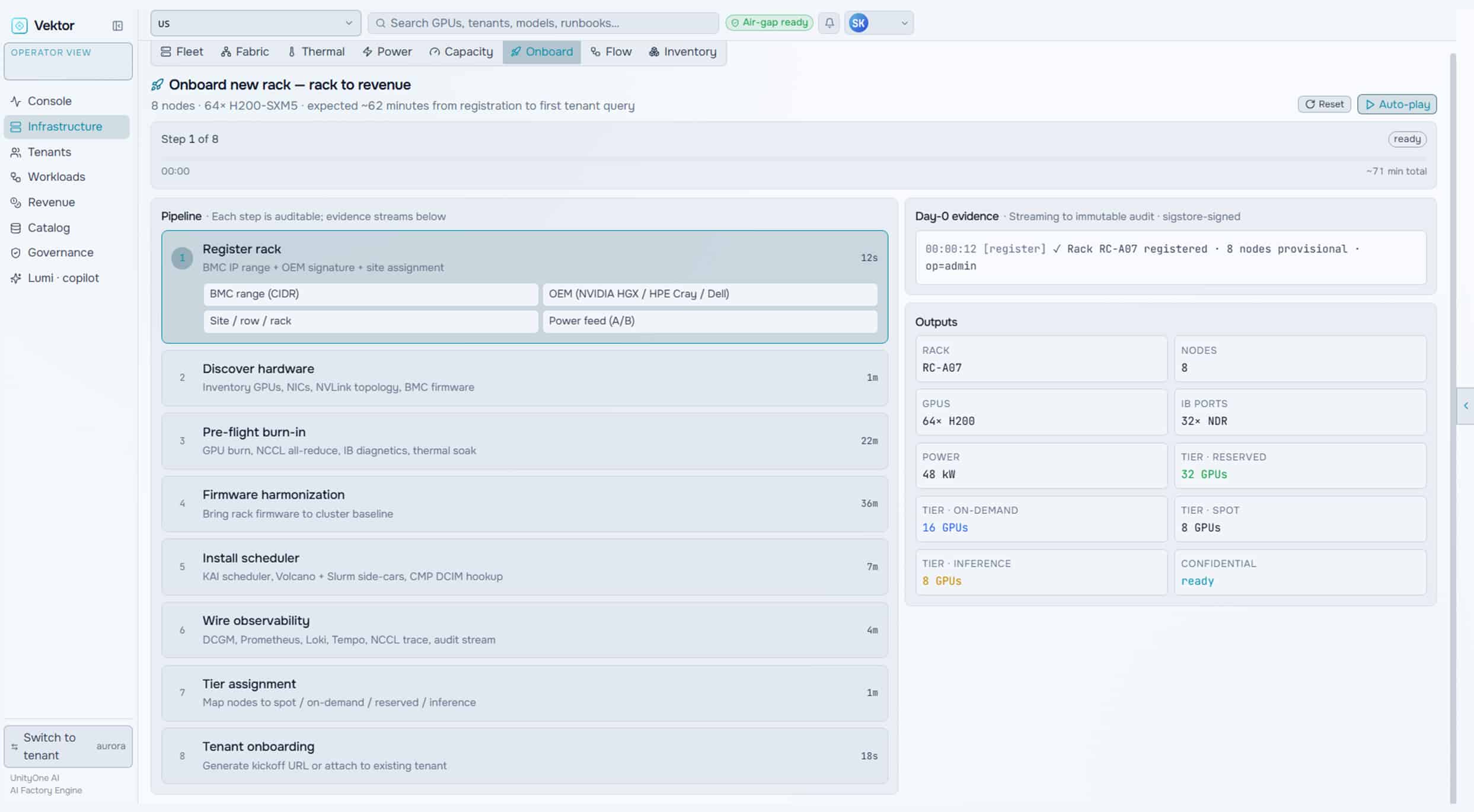Screen dimensions: 1474x812
Task: Expand the Install scheduler step
Action: (x=525, y=567)
